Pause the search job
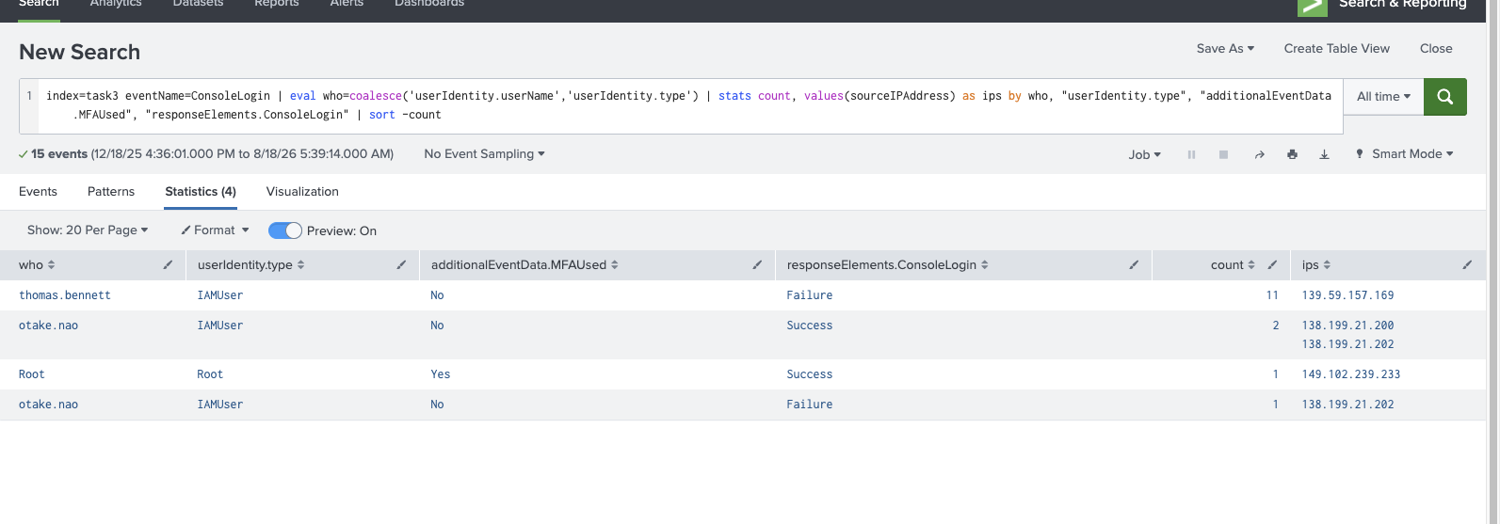The width and height of the screenshot is (1500, 524). point(1191,155)
